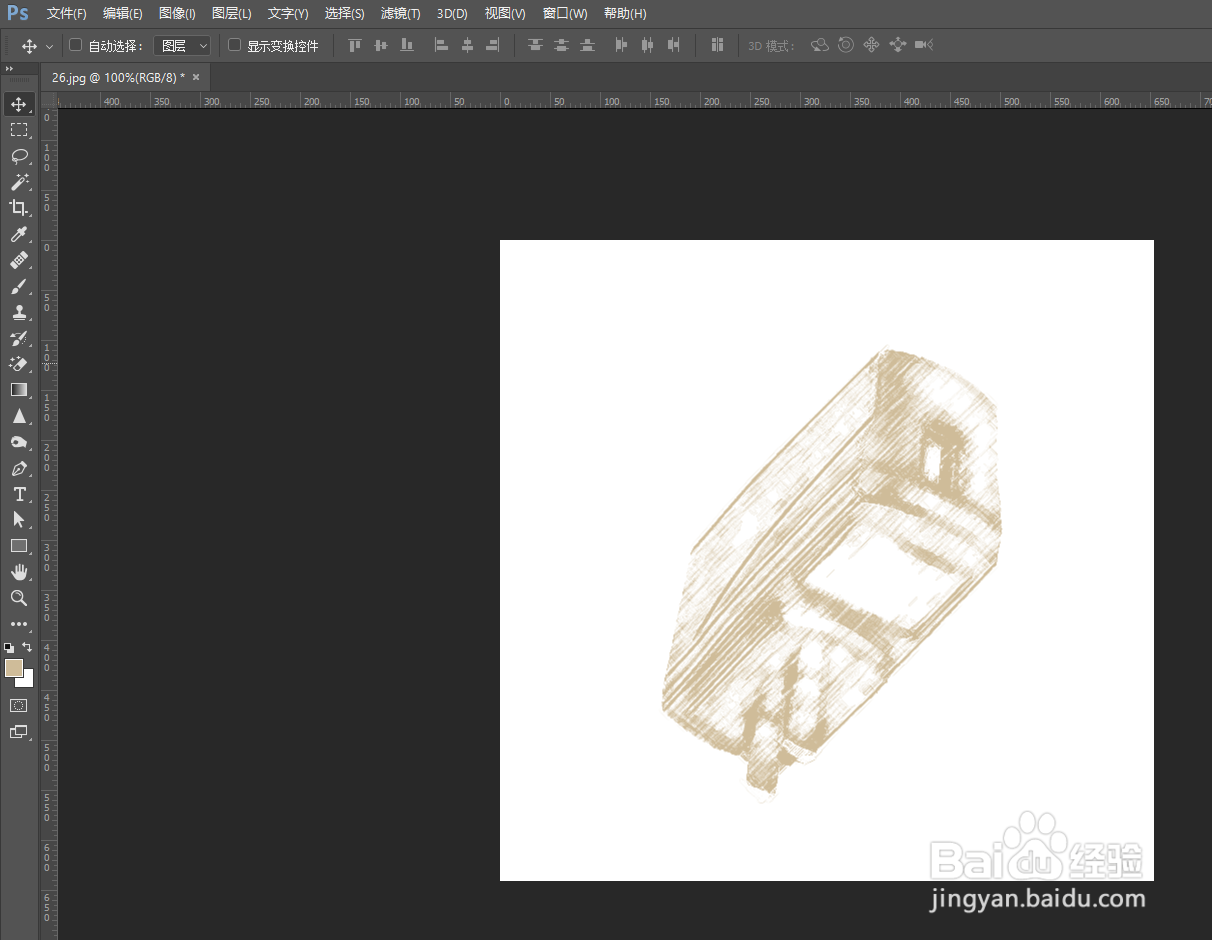Toggle Quick Mask mode
This screenshot has height=940, width=1212.
(19, 705)
